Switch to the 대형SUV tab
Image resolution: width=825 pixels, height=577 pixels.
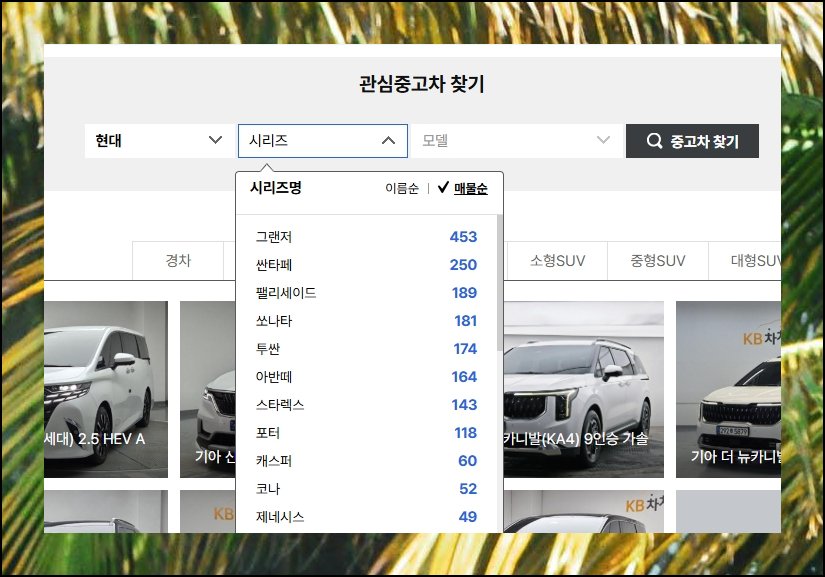click(x=745, y=260)
